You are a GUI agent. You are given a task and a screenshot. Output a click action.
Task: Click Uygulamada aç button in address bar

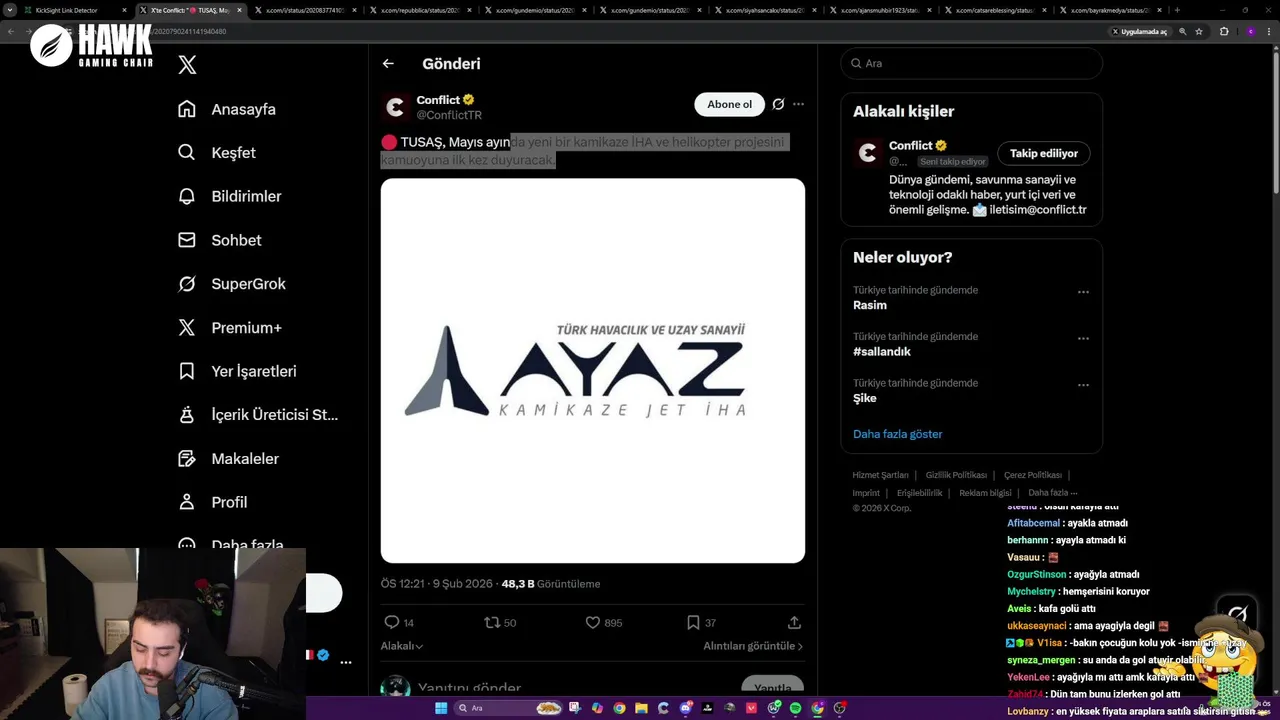1139,31
